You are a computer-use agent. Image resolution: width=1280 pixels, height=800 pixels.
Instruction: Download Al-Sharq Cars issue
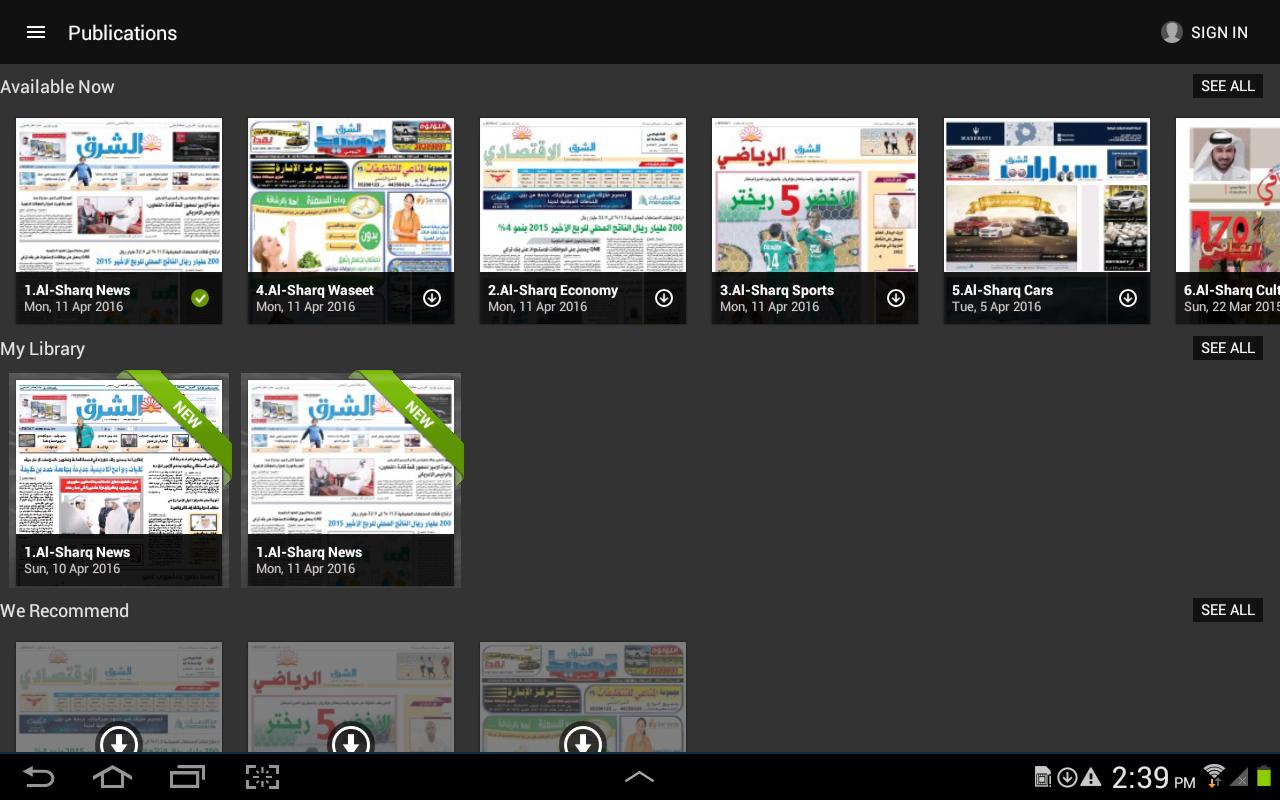(1128, 298)
